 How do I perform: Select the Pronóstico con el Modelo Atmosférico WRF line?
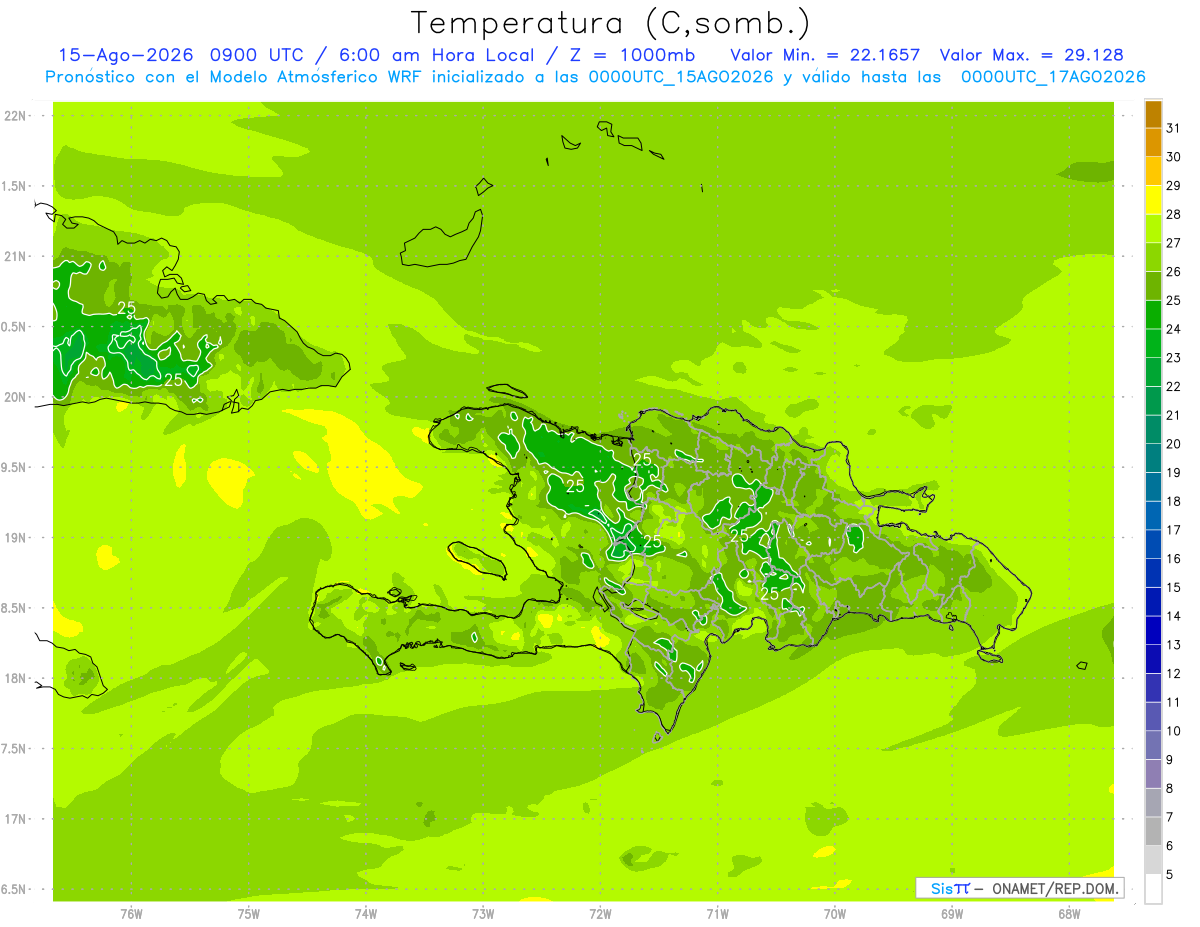tap(595, 77)
